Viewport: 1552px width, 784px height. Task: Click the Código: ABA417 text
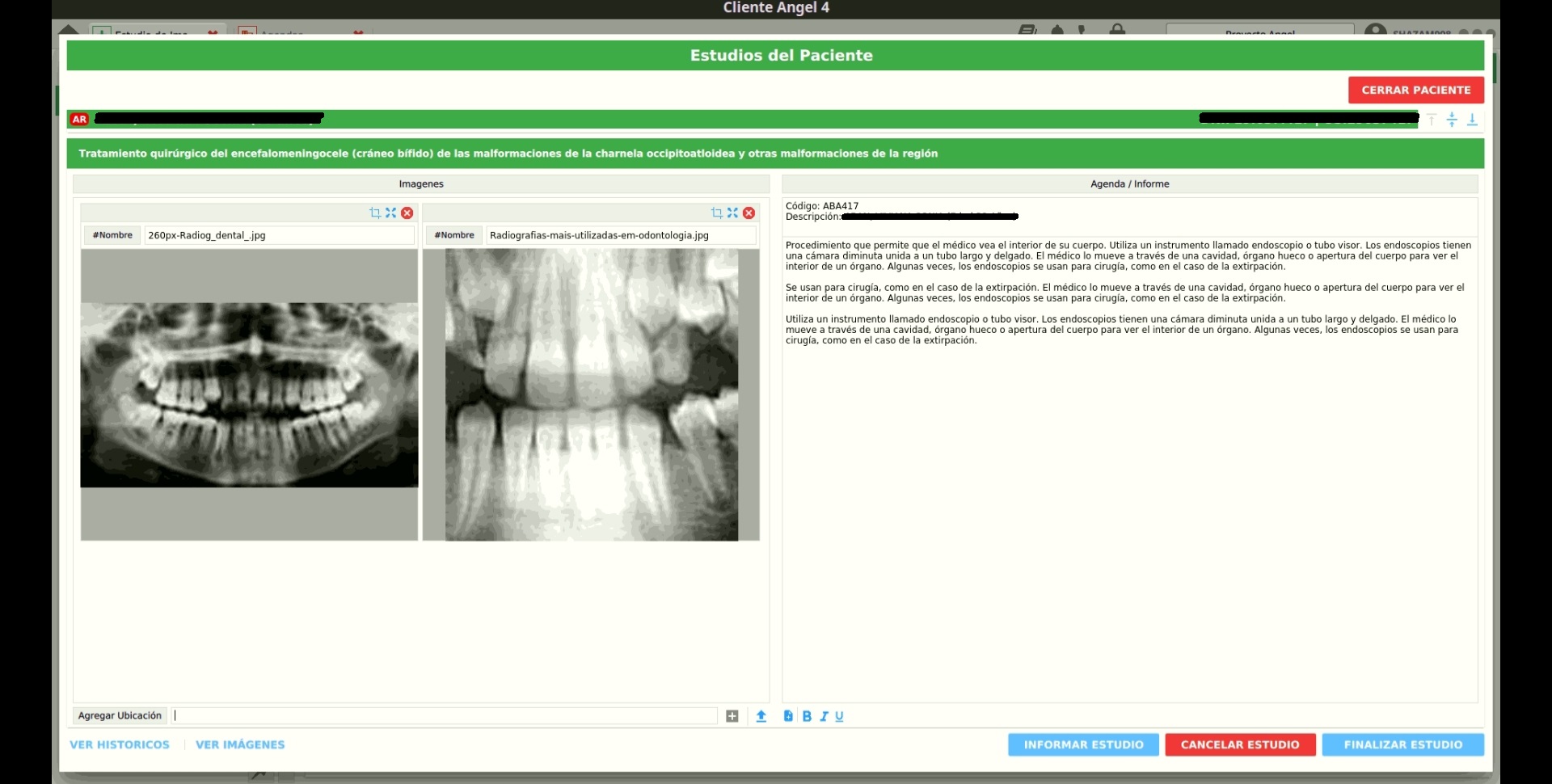(x=822, y=206)
